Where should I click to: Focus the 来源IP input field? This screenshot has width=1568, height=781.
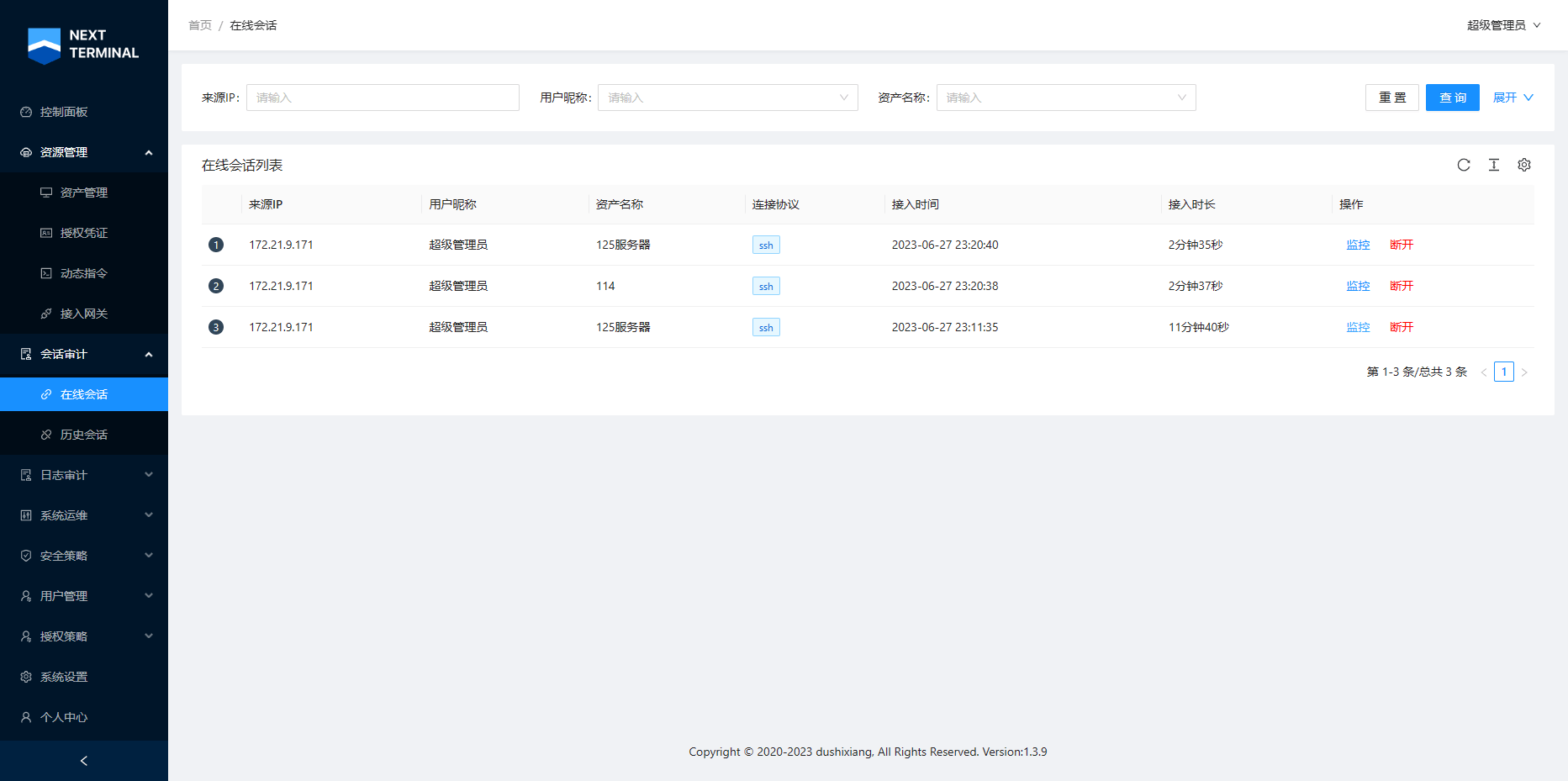point(383,98)
